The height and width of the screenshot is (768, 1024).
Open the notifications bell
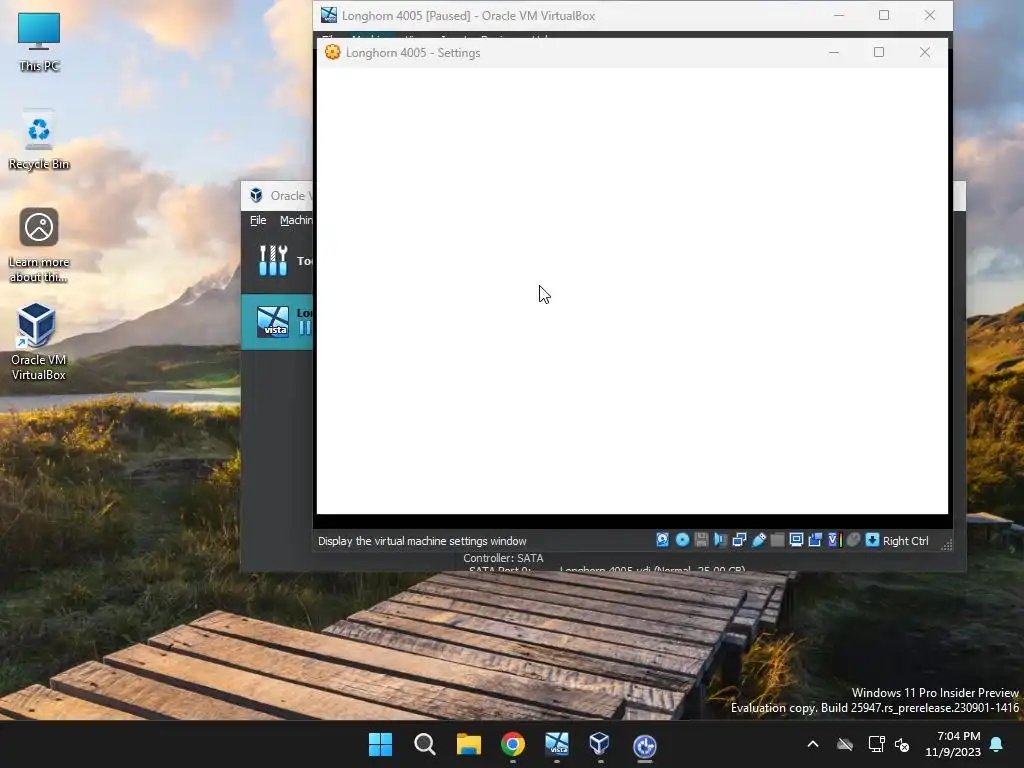(997, 744)
